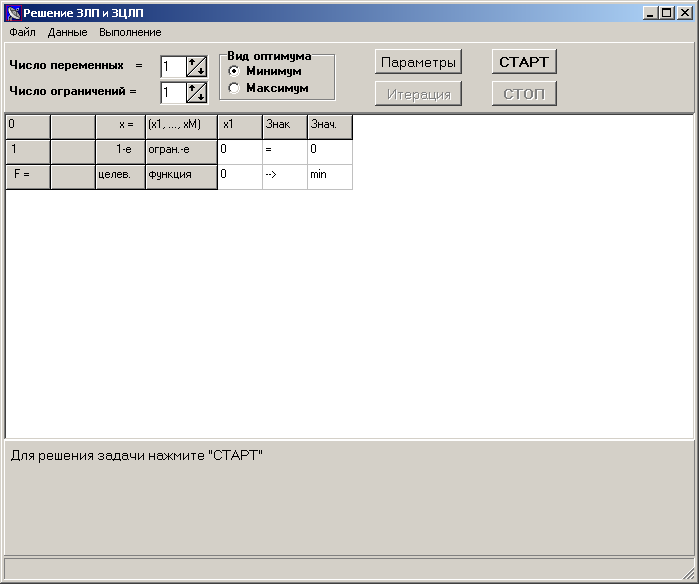This screenshot has height=584, width=699.
Task: Click the 'целев.' label cell
Action: pyautogui.click(x=120, y=177)
